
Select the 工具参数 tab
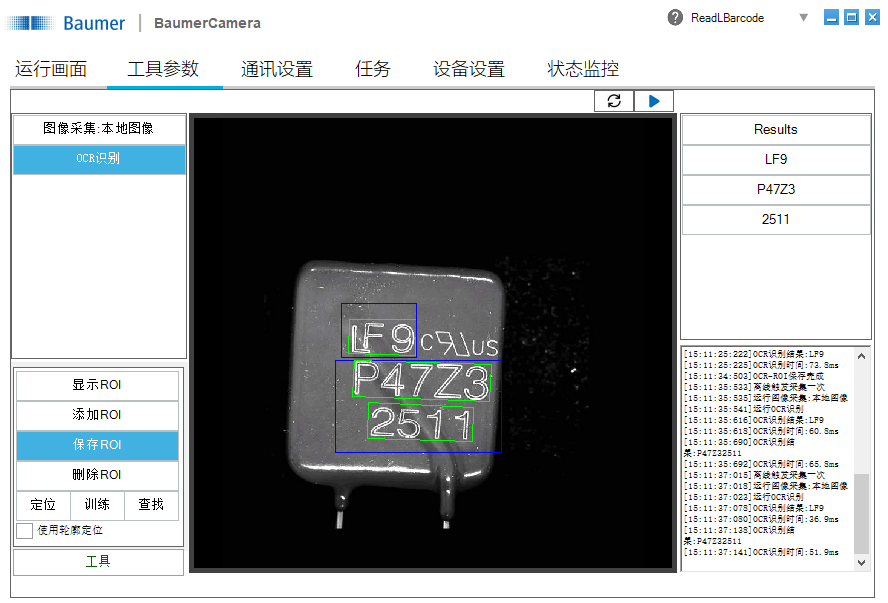[x=163, y=69]
